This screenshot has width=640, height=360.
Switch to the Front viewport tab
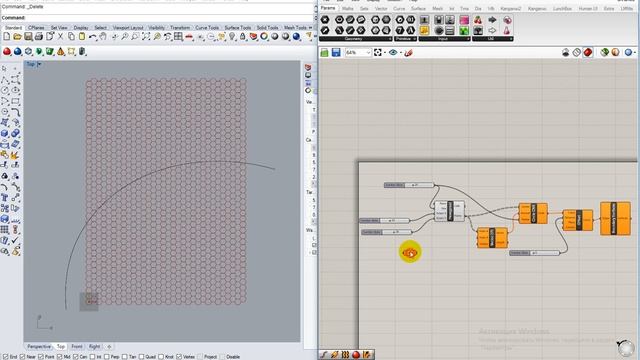coord(77,347)
